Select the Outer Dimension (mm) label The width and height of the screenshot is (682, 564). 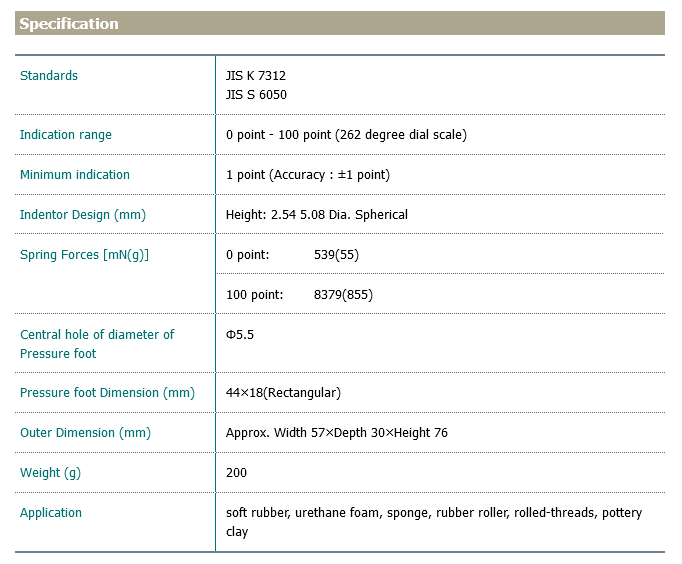click(x=85, y=433)
